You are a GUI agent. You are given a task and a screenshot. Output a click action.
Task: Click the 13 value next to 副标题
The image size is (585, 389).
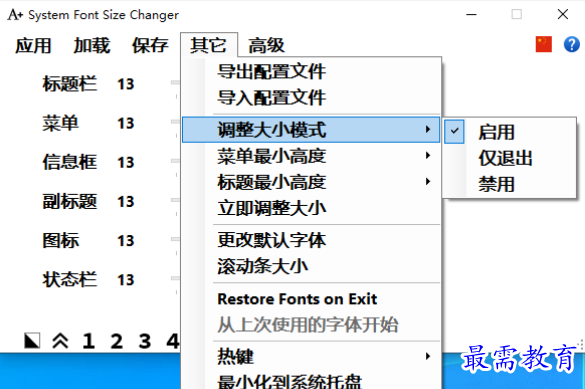point(126,201)
